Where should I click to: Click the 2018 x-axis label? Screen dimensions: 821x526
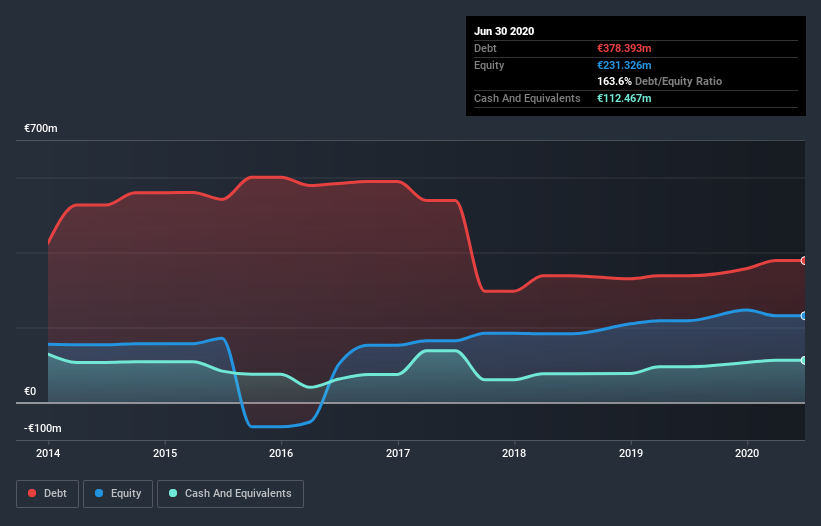coord(514,453)
